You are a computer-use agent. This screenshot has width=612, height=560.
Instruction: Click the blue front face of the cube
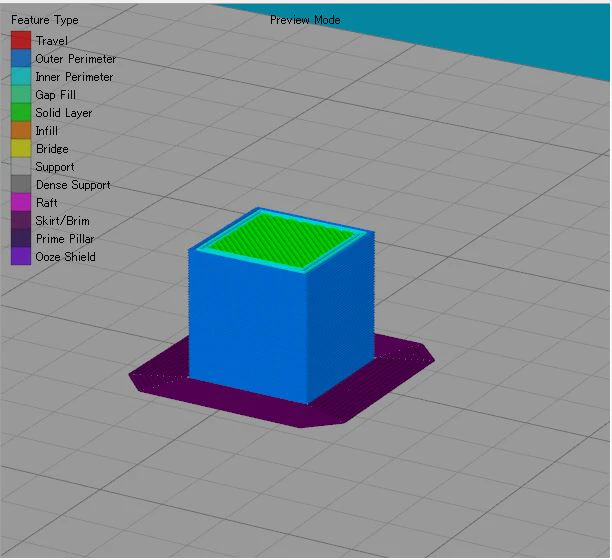point(247,326)
